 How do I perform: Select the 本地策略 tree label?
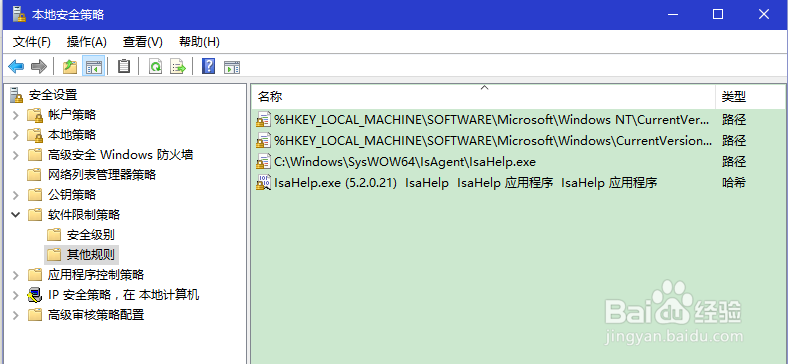72,135
